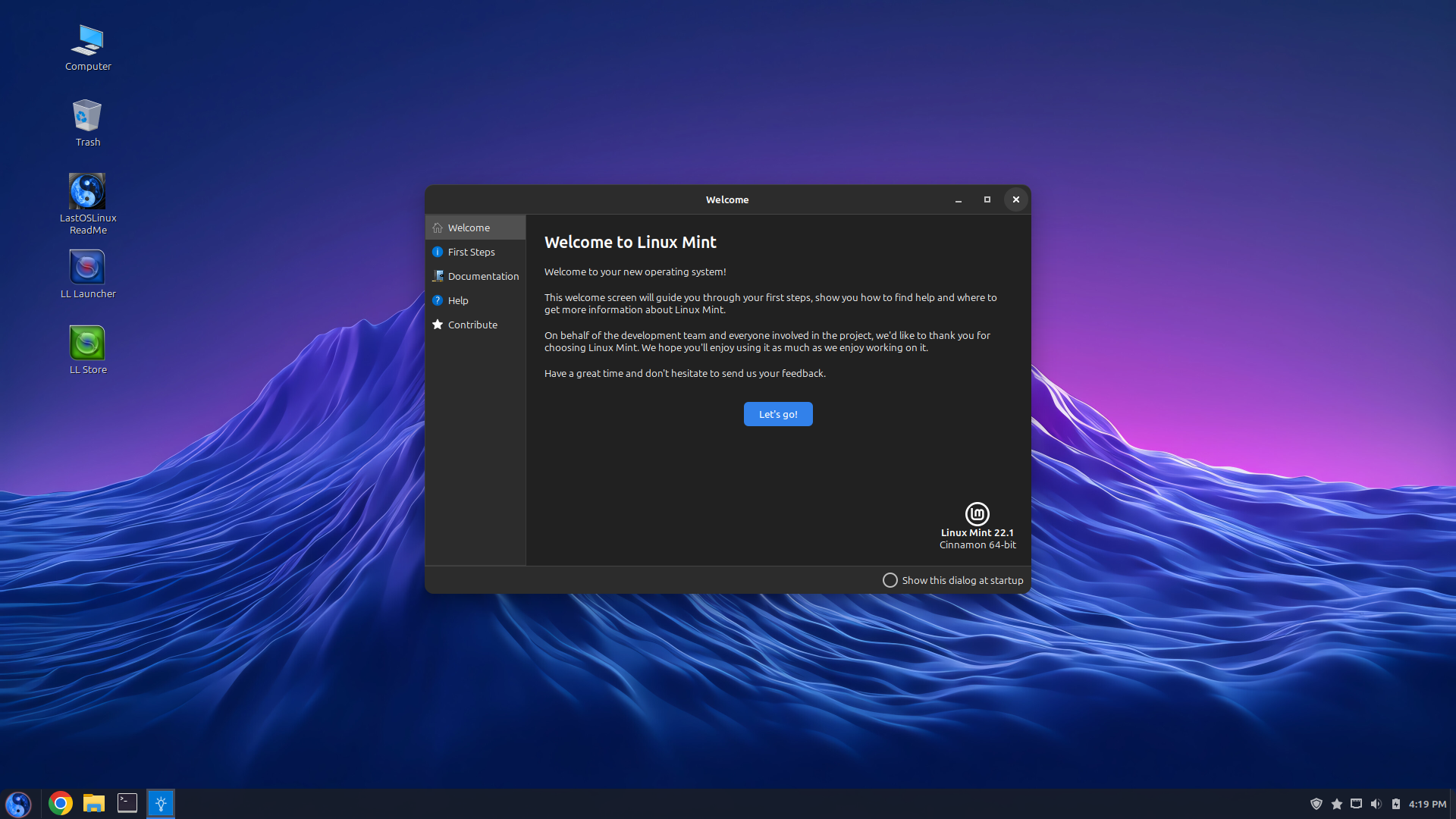Click the book icon beside Documentation
The width and height of the screenshot is (1456, 819).
tap(438, 276)
